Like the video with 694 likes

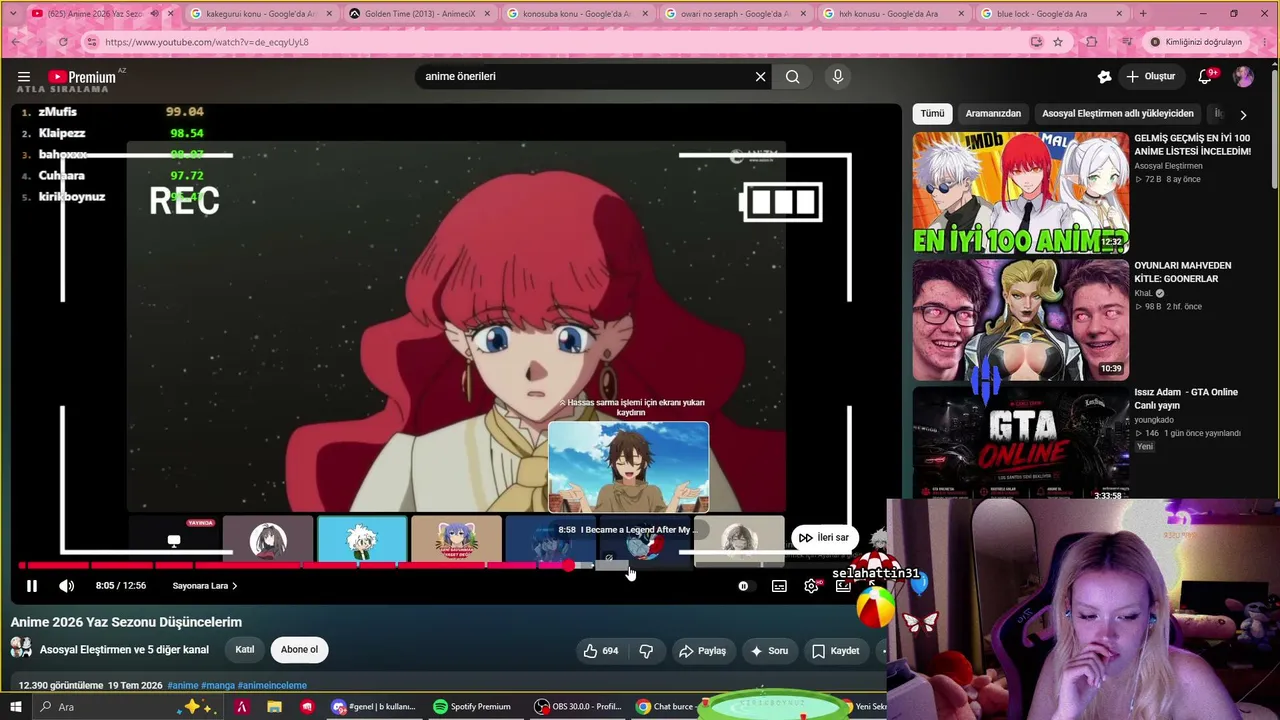(601, 651)
